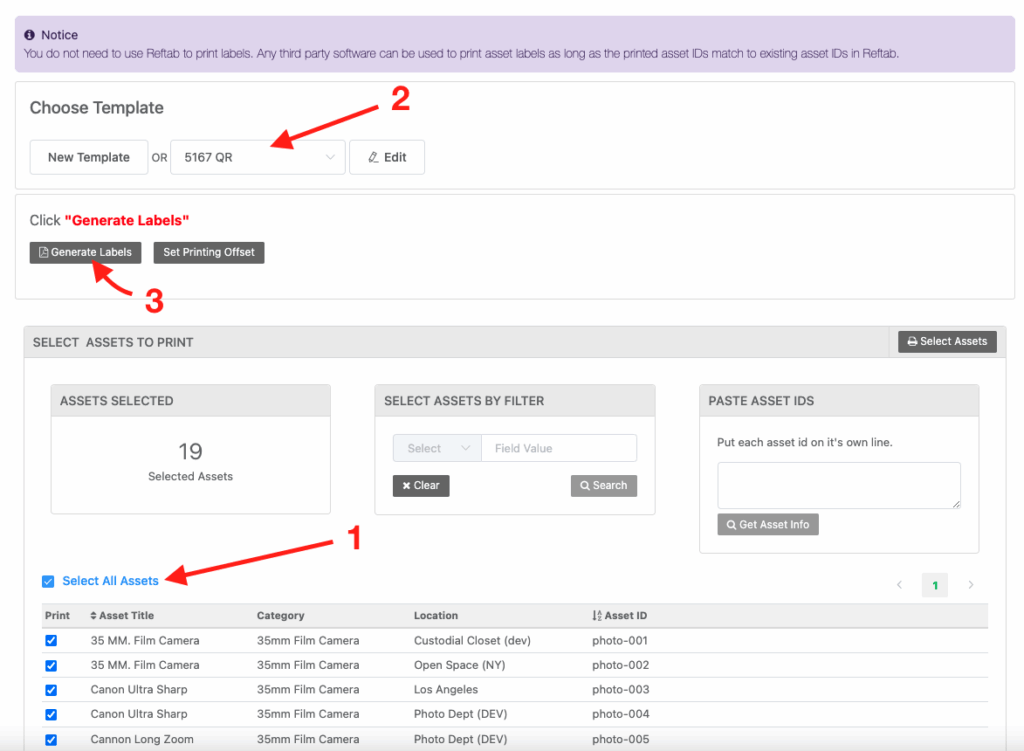Viewport: 1024px width, 751px height.
Task: Open the Set Printing Offset dialog
Action: 208,252
